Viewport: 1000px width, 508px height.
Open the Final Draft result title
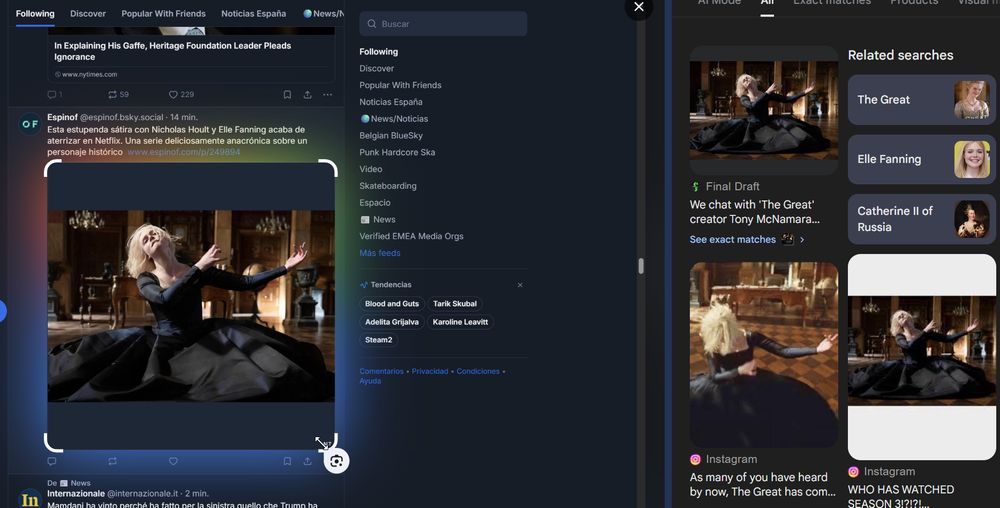coord(754,212)
